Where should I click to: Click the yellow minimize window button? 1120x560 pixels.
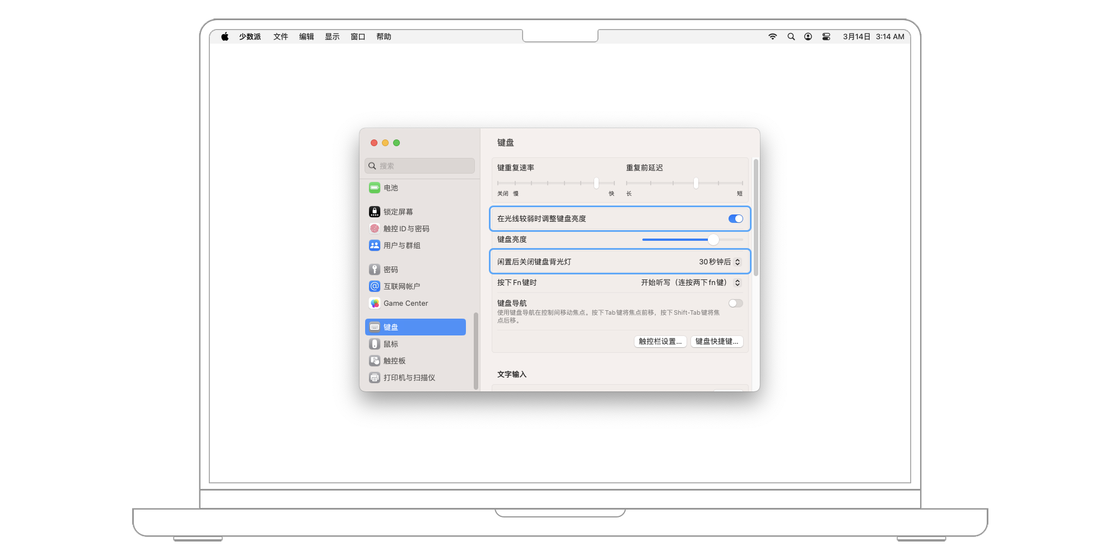click(x=385, y=143)
